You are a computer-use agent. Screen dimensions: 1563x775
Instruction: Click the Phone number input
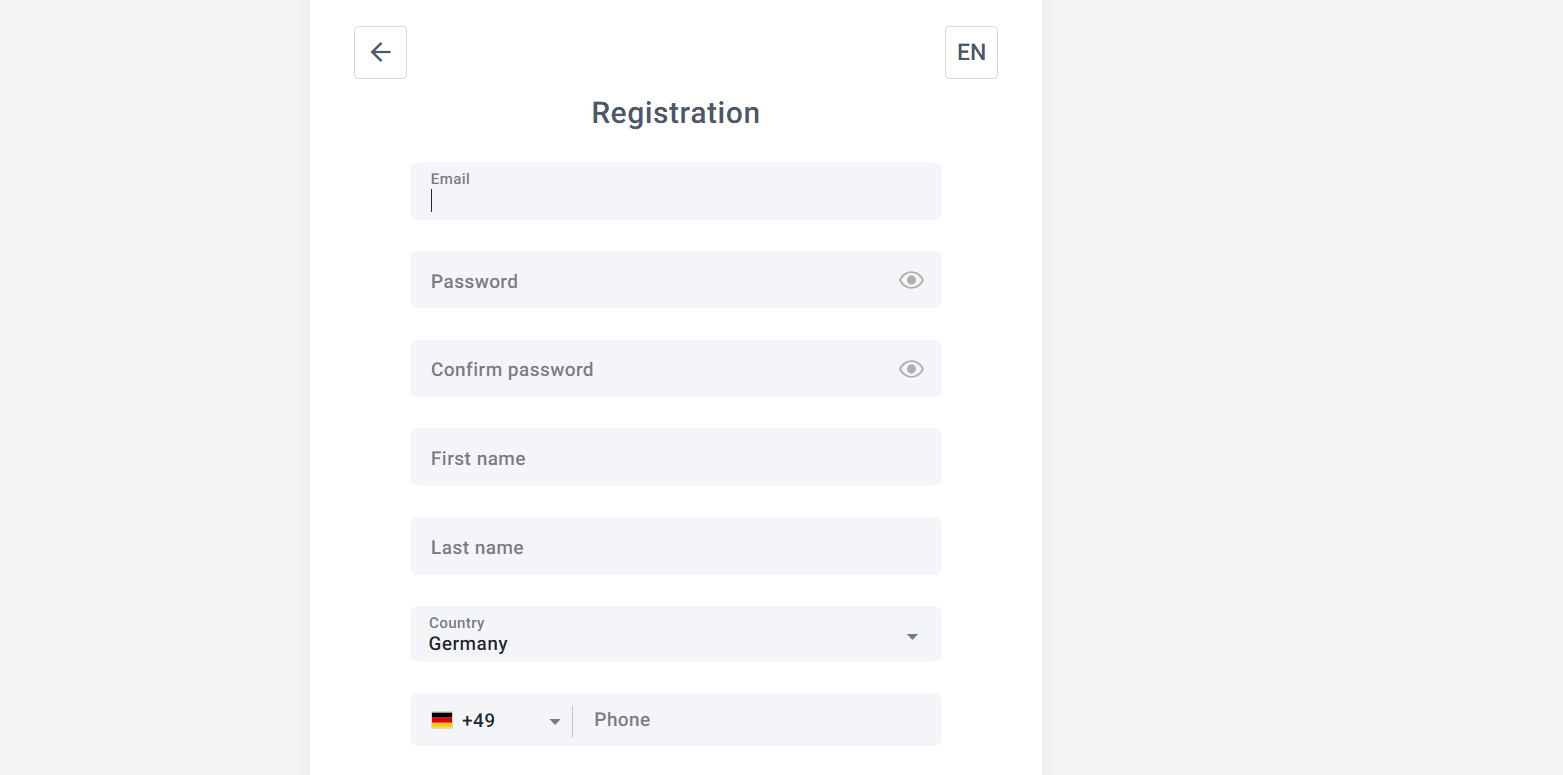tap(760, 720)
